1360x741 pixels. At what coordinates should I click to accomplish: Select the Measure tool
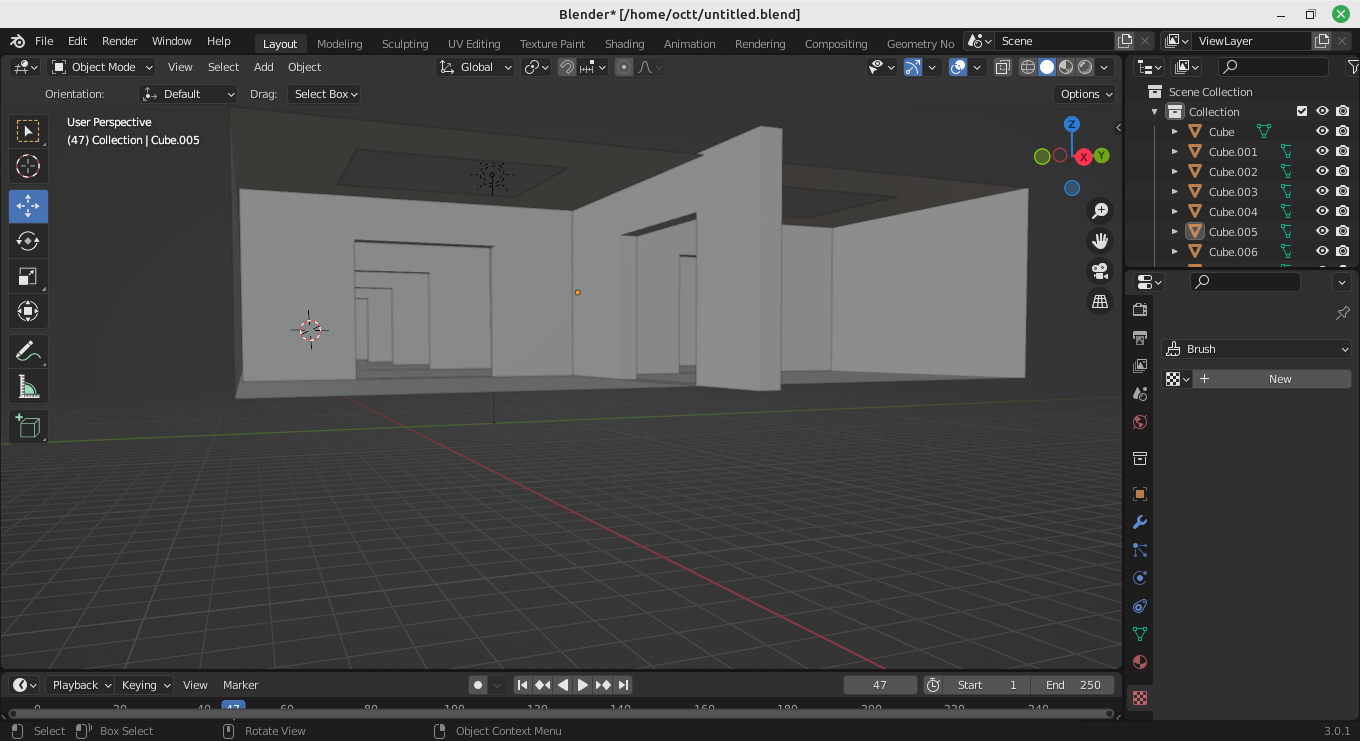coord(28,386)
